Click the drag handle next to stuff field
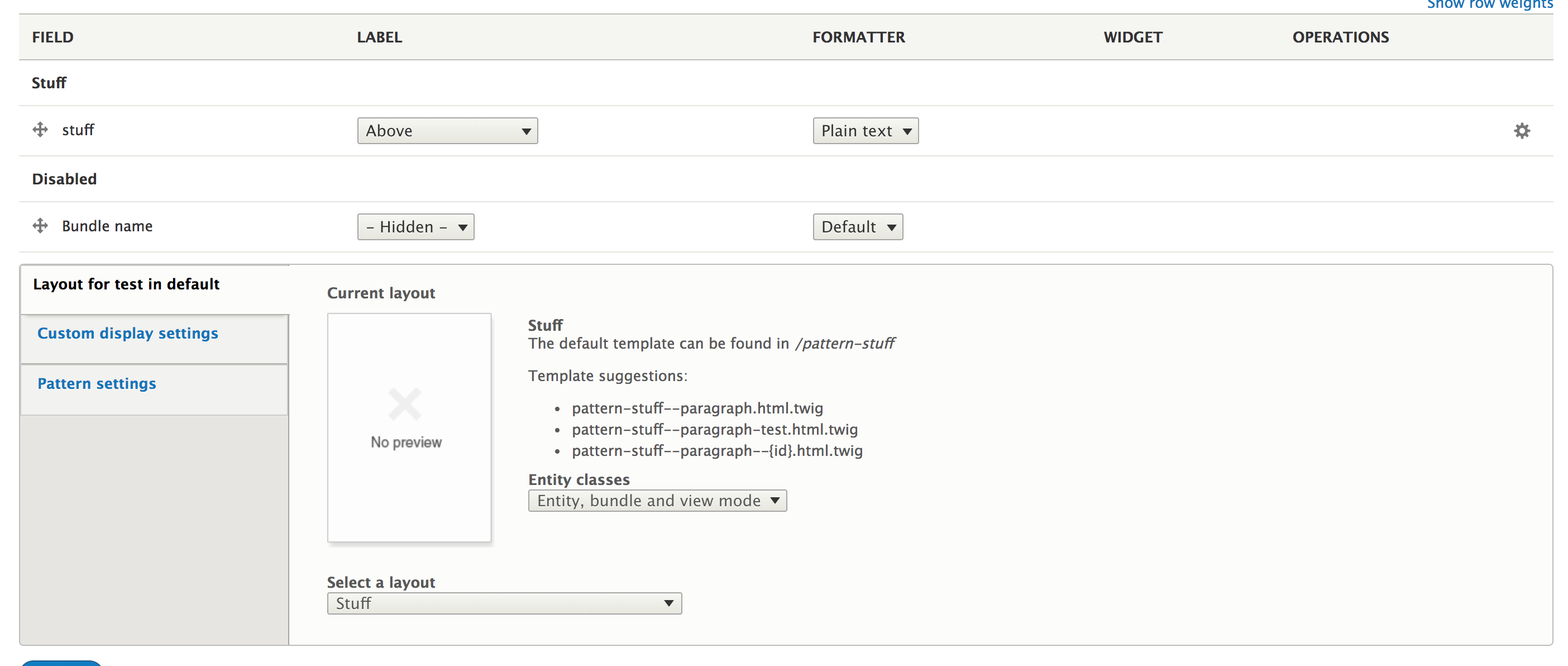 tap(40, 130)
